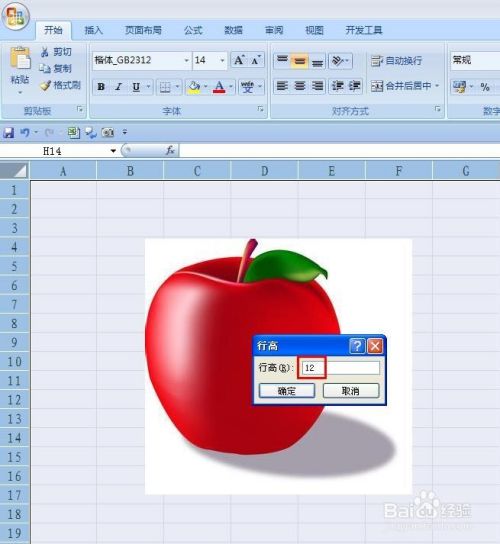The width and height of the screenshot is (500, 544).
Task: Toggle underline formatting
Action: click(x=136, y=87)
